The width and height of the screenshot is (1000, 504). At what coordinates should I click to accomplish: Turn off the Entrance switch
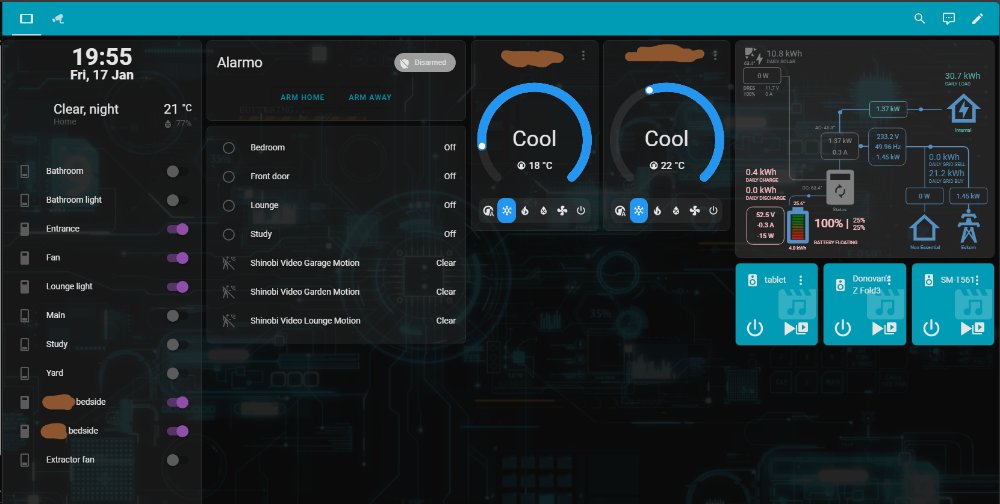pyautogui.click(x=177, y=229)
